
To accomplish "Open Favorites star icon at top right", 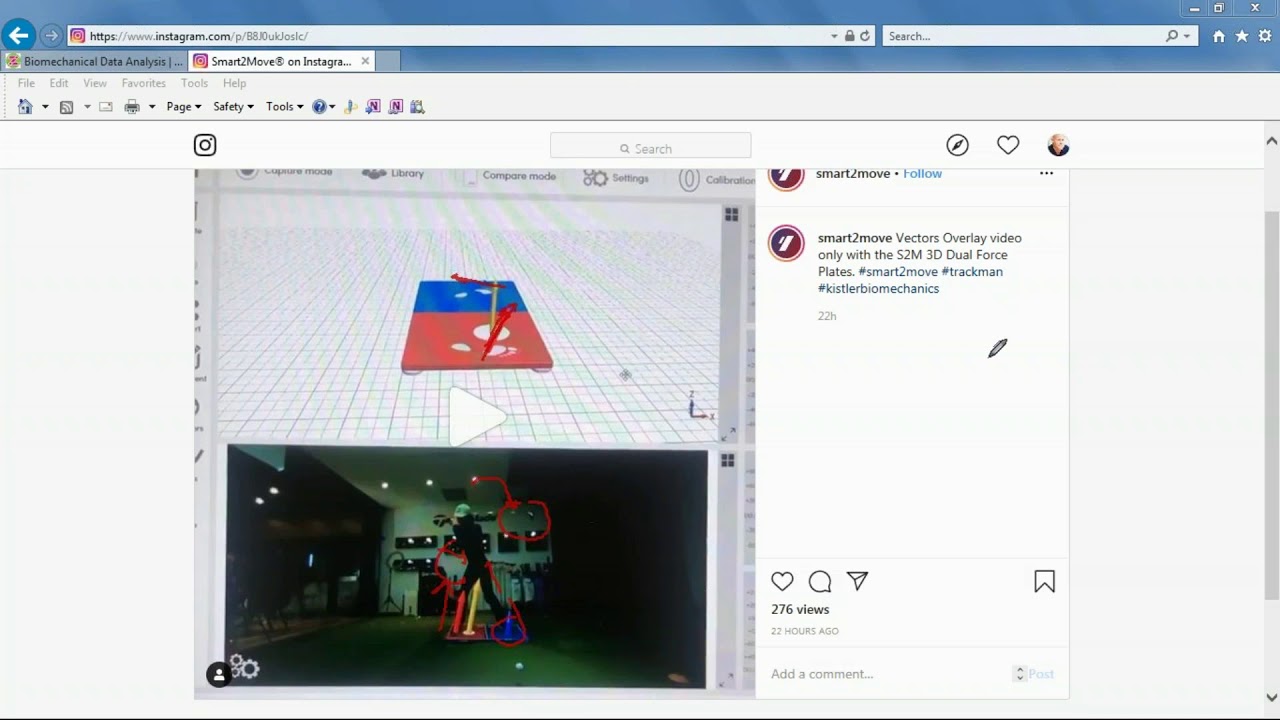I will pyautogui.click(x=1241, y=36).
